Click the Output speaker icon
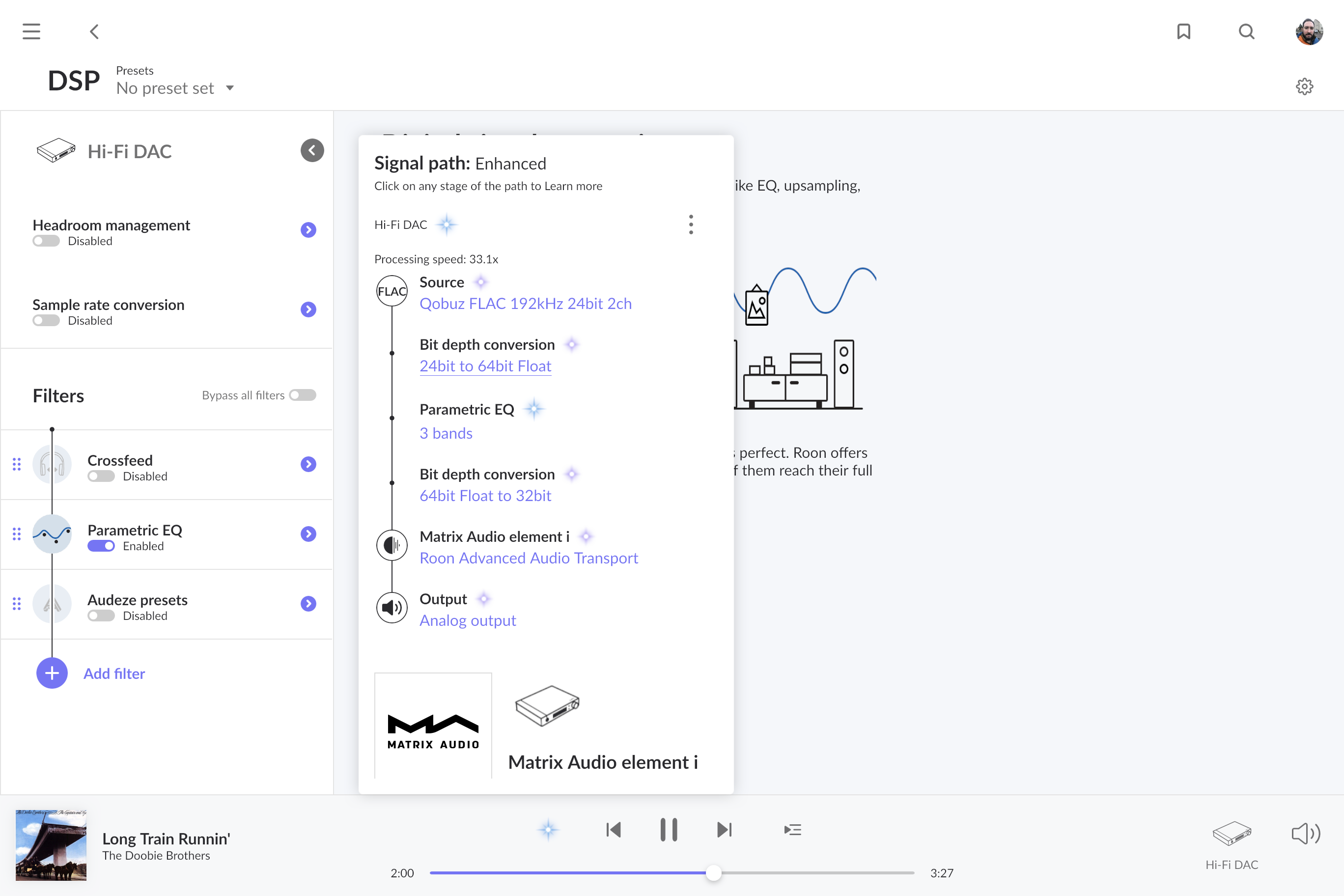The width and height of the screenshot is (1344, 896). tap(392, 608)
